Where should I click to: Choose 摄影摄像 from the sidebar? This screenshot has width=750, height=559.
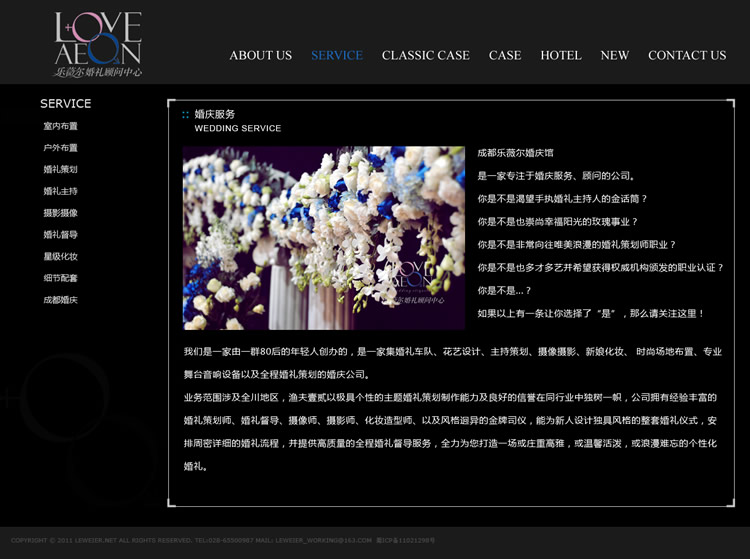(x=60, y=213)
